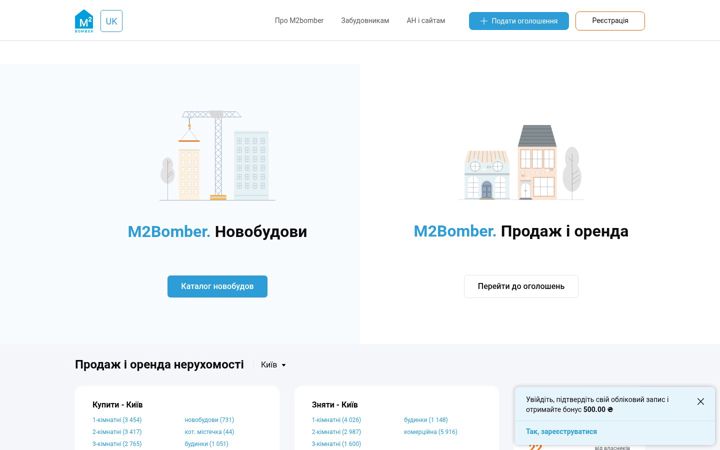Open Зняти 3-кімнатні (1 600) link
The image size is (720, 450).
[337, 444]
